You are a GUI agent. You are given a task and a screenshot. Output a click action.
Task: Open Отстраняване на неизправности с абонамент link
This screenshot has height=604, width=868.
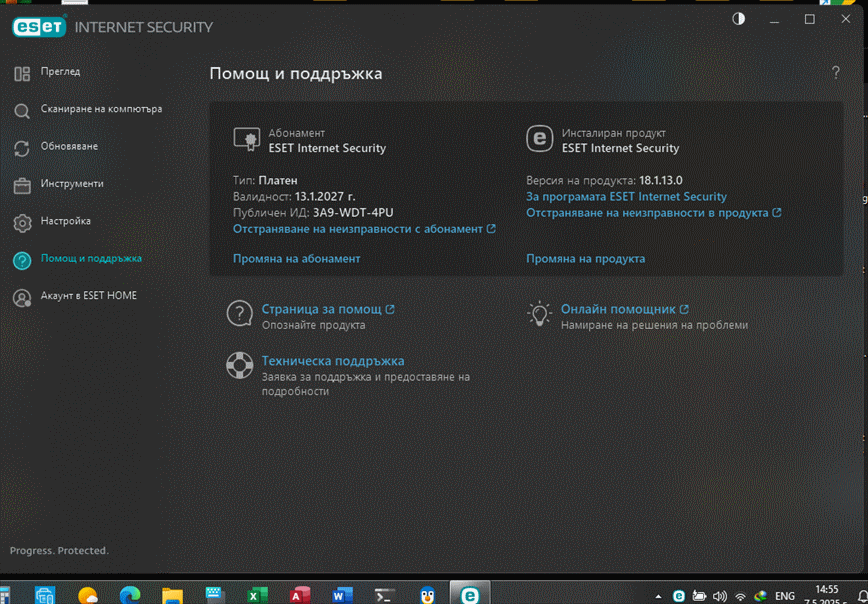click(x=364, y=229)
